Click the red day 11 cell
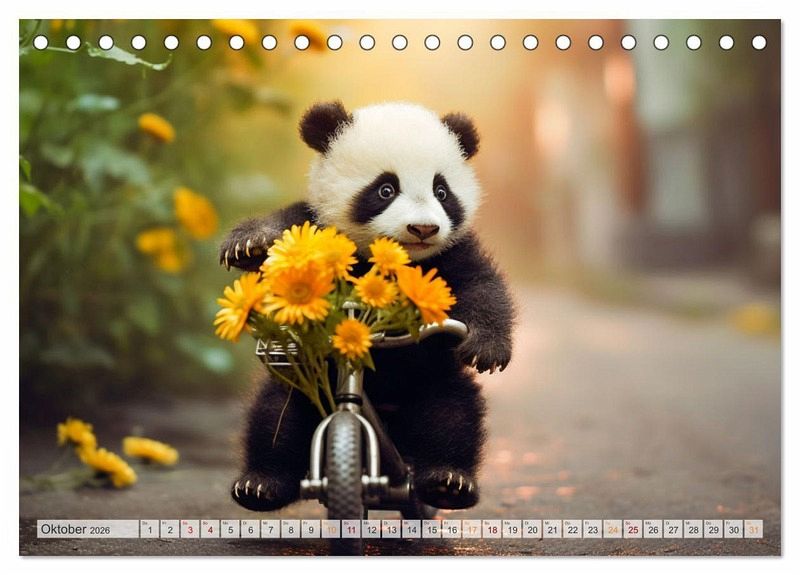 coord(351,529)
